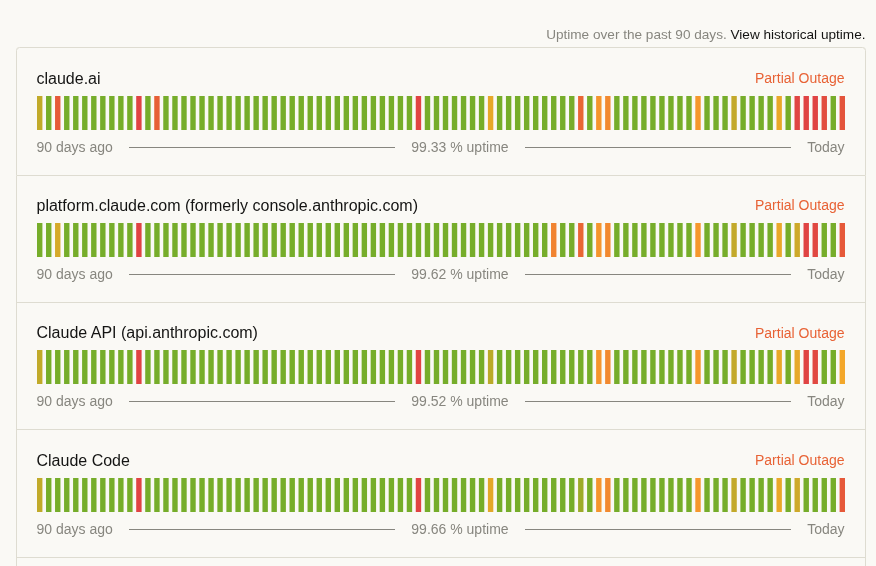
Task: Select today's orange bar in Claude API timeline
Action: [x=842, y=367]
